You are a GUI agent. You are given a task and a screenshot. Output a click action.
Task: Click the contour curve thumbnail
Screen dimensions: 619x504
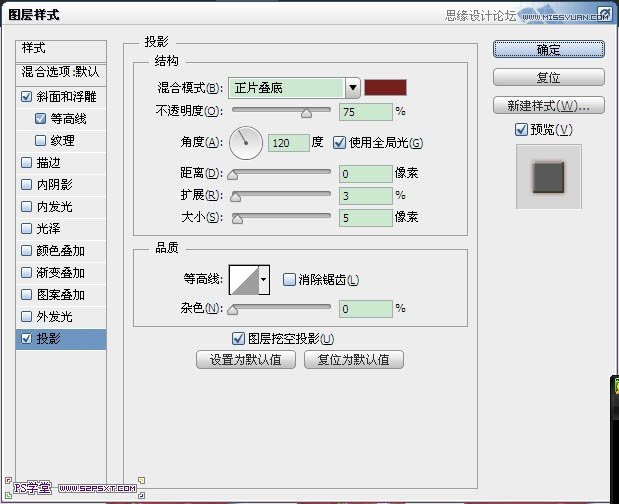[x=244, y=280]
